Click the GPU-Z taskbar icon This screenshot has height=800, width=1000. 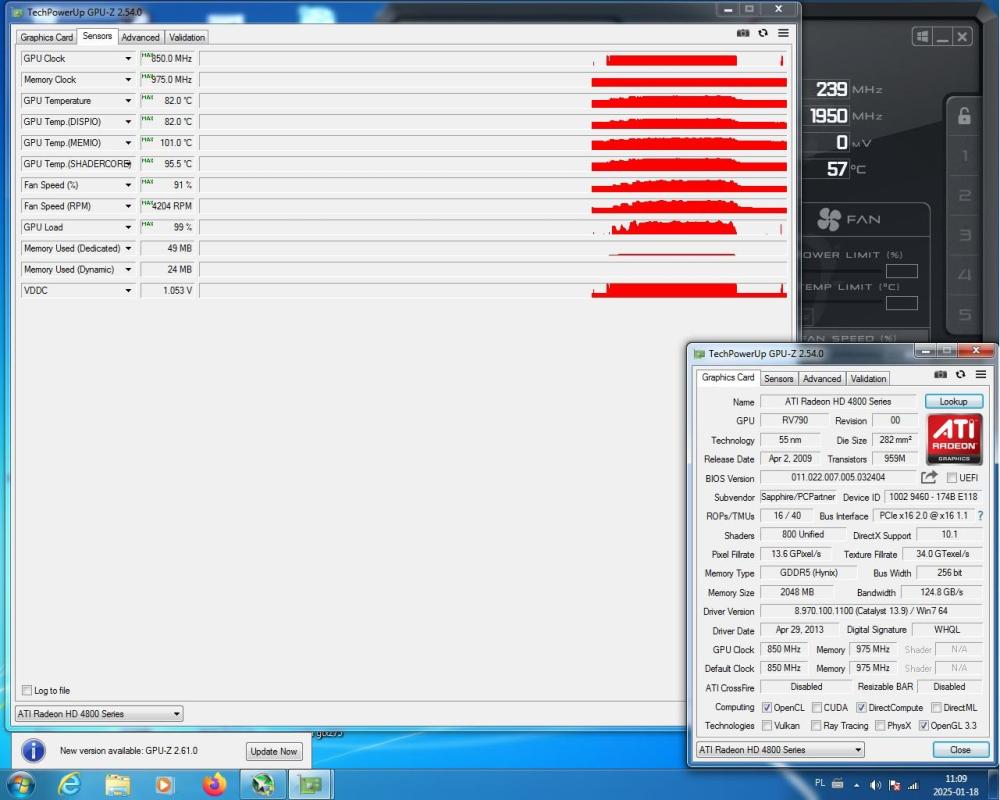(310, 784)
